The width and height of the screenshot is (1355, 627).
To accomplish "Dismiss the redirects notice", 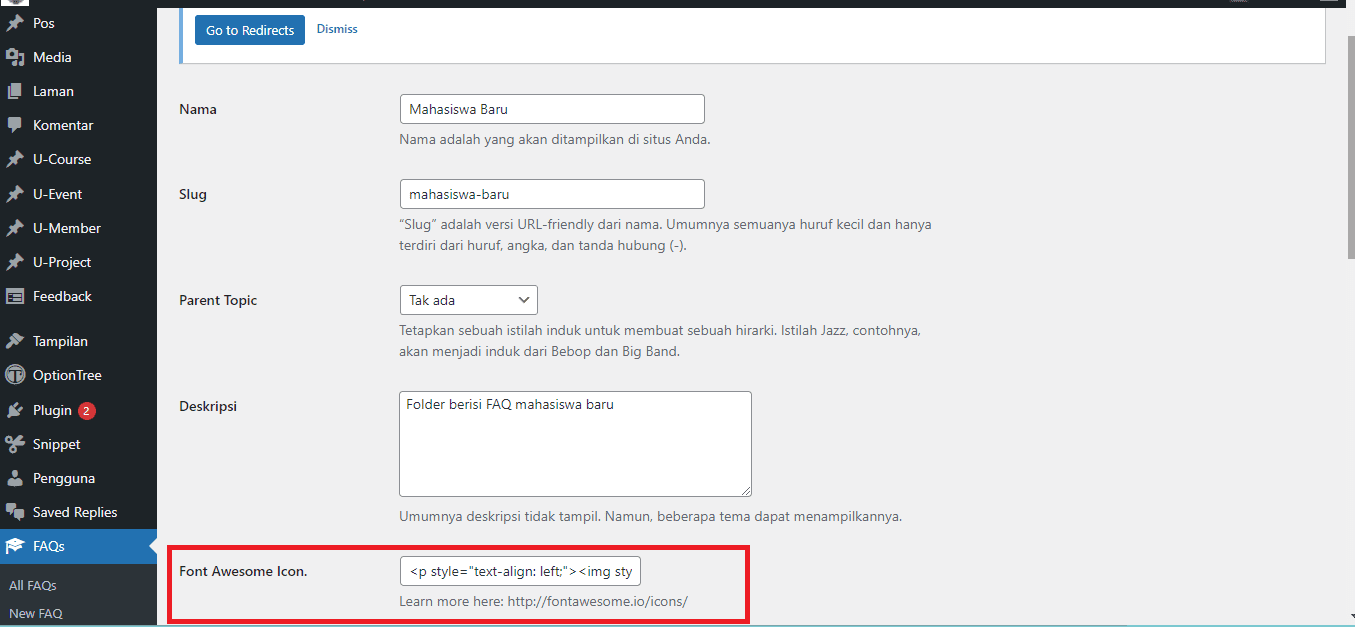I will click(x=337, y=29).
